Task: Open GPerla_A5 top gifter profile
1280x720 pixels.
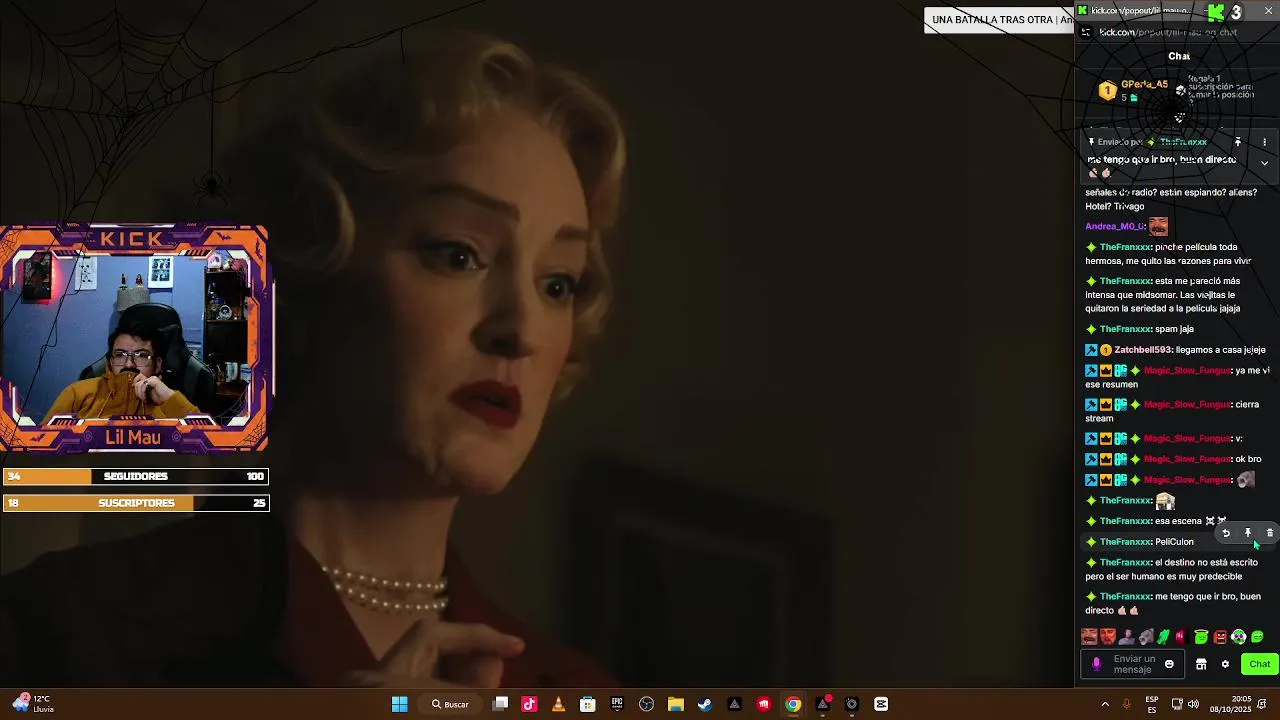Action: pos(1144,85)
